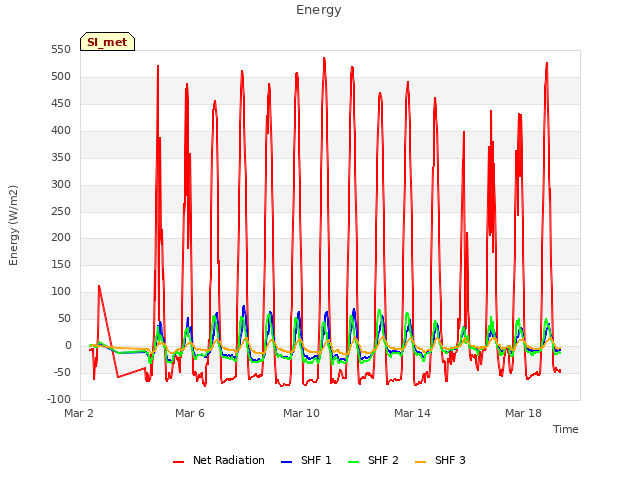Click the small 100 W/m2 peak near Mar 2
This screenshot has height=480, width=640.
pos(99,286)
